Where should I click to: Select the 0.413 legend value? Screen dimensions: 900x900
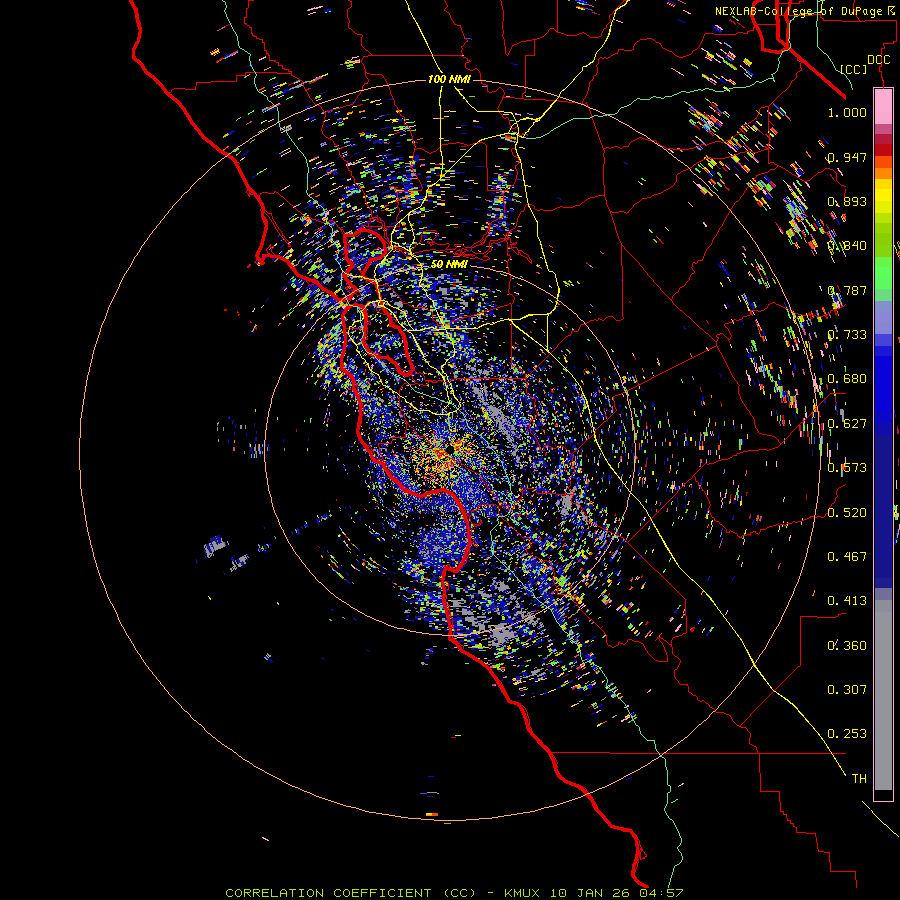tap(847, 601)
